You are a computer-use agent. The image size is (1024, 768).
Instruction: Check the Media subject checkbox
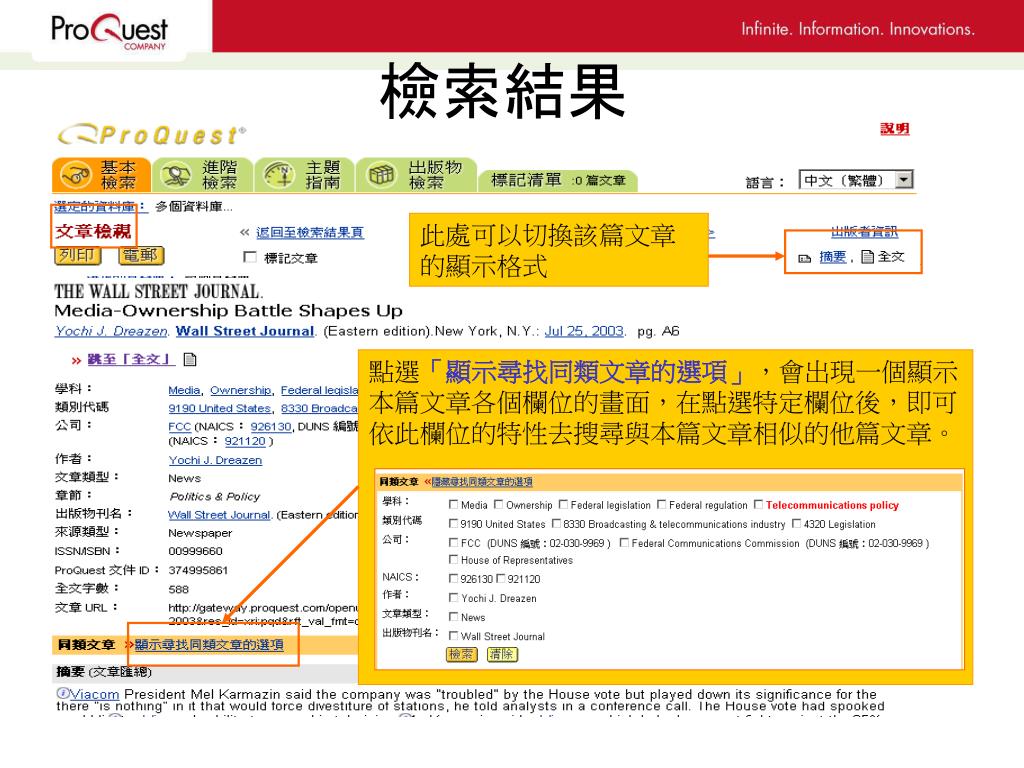453,504
